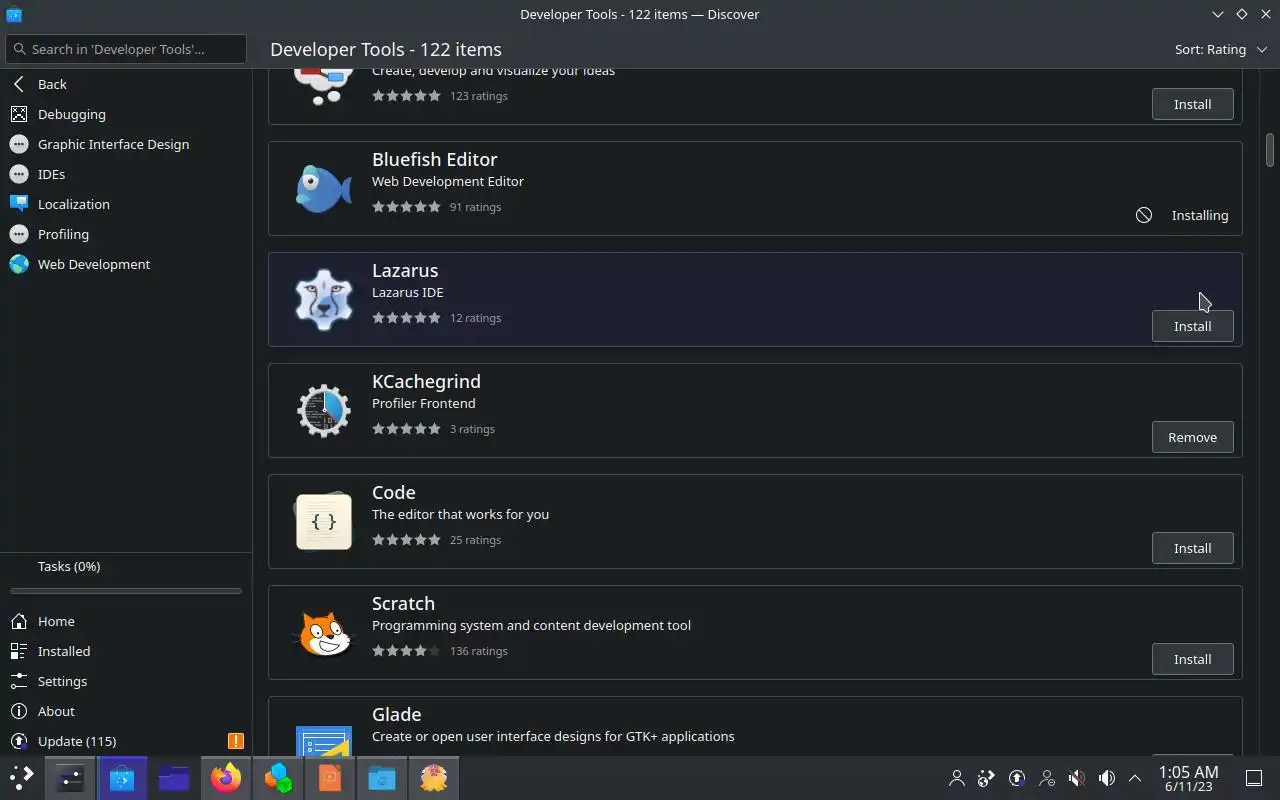Open the Scratch app title

pos(403,603)
